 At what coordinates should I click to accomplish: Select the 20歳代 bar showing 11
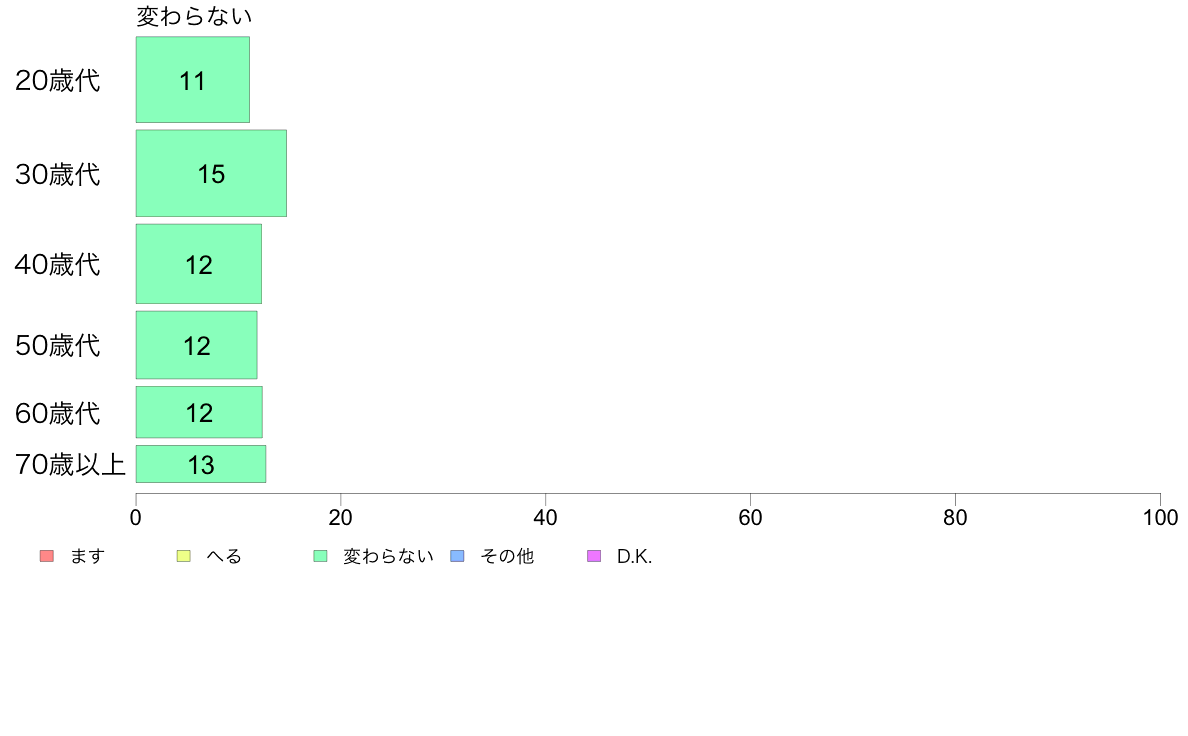pos(192,80)
